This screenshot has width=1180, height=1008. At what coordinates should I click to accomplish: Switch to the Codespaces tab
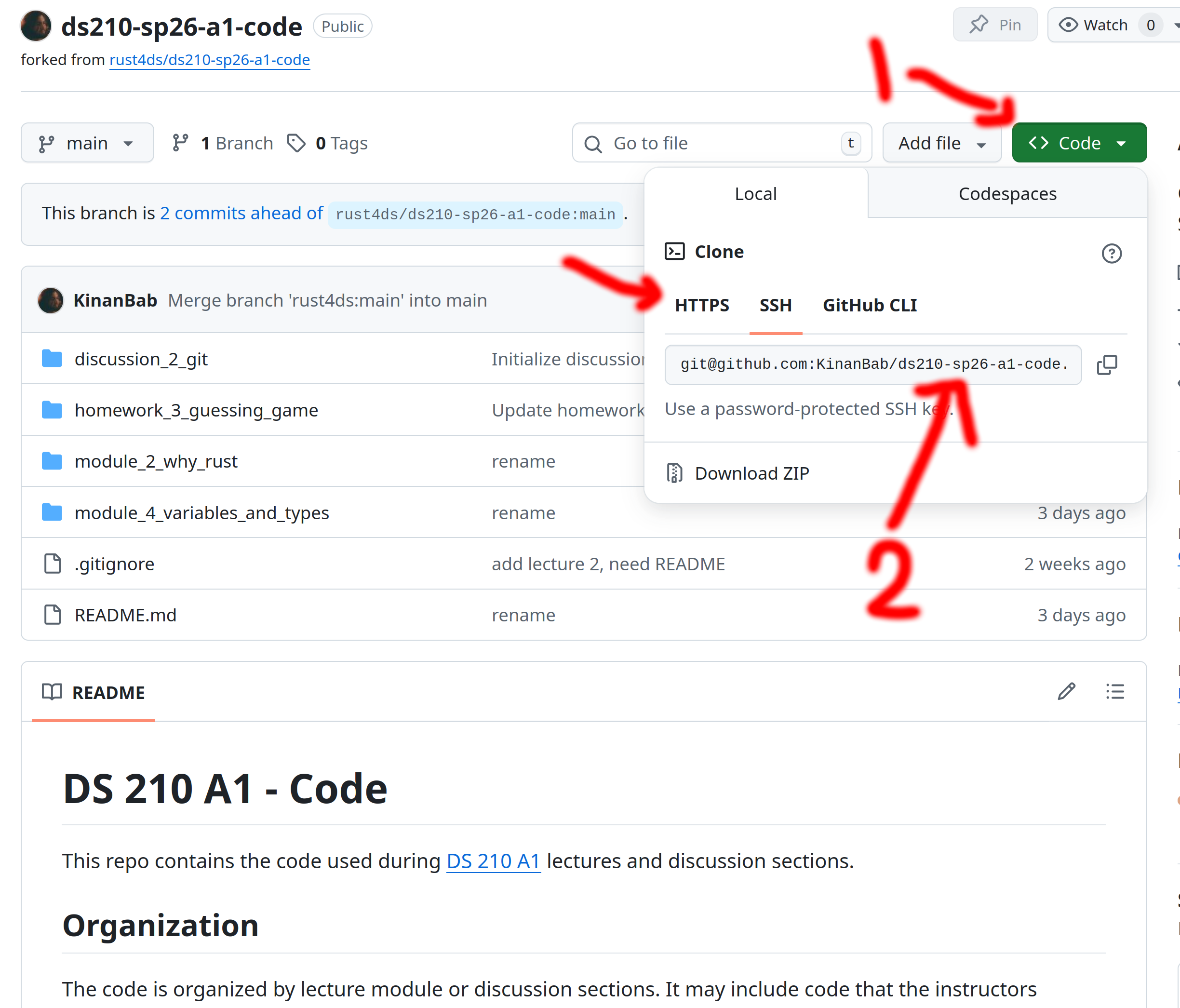pyautogui.click(x=1007, y=193)
